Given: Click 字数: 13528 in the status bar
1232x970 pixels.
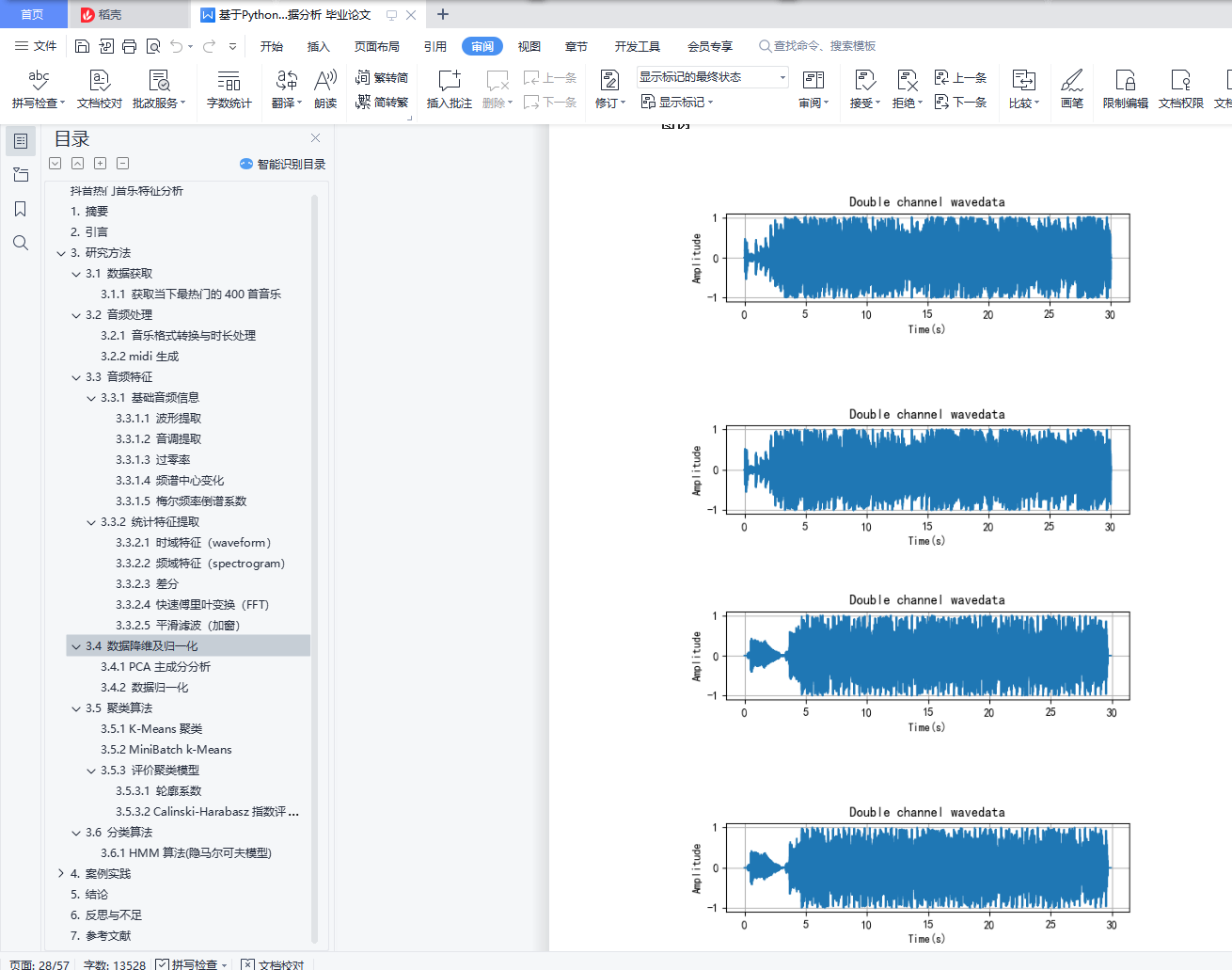Looking at the screenshot, I should click(x=115, y=964).
